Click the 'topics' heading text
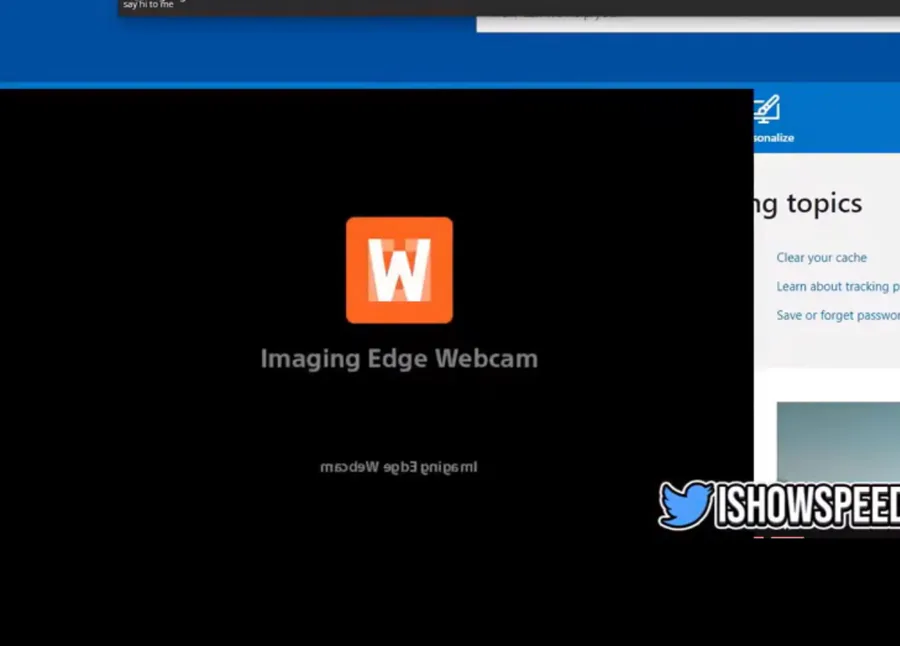 click(x=824, y=203)
